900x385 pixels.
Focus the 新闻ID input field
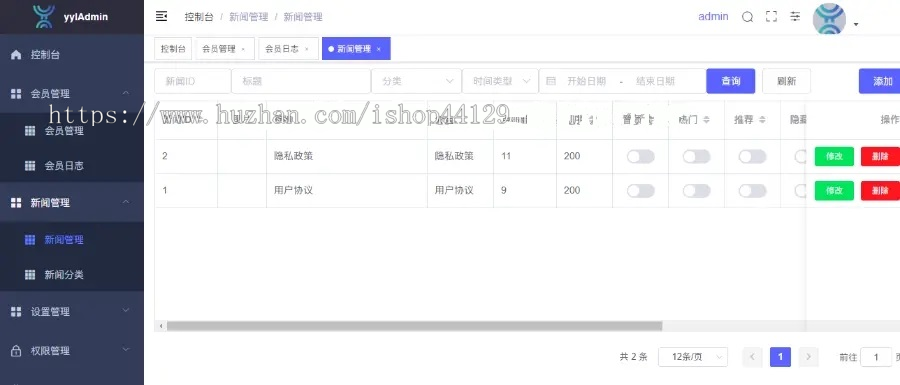point(193,81)
